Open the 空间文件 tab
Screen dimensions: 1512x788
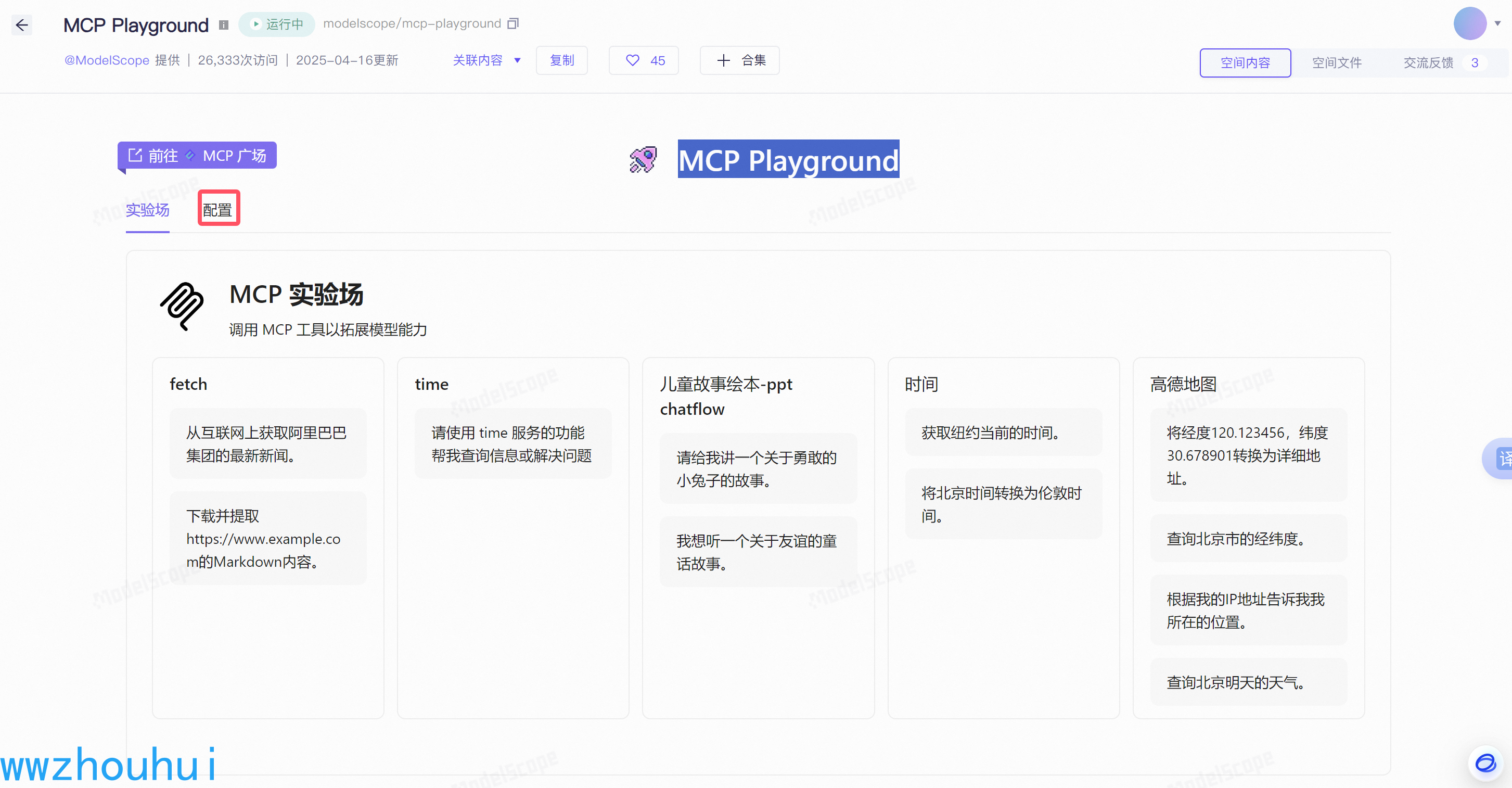(x=1337, y=63)
